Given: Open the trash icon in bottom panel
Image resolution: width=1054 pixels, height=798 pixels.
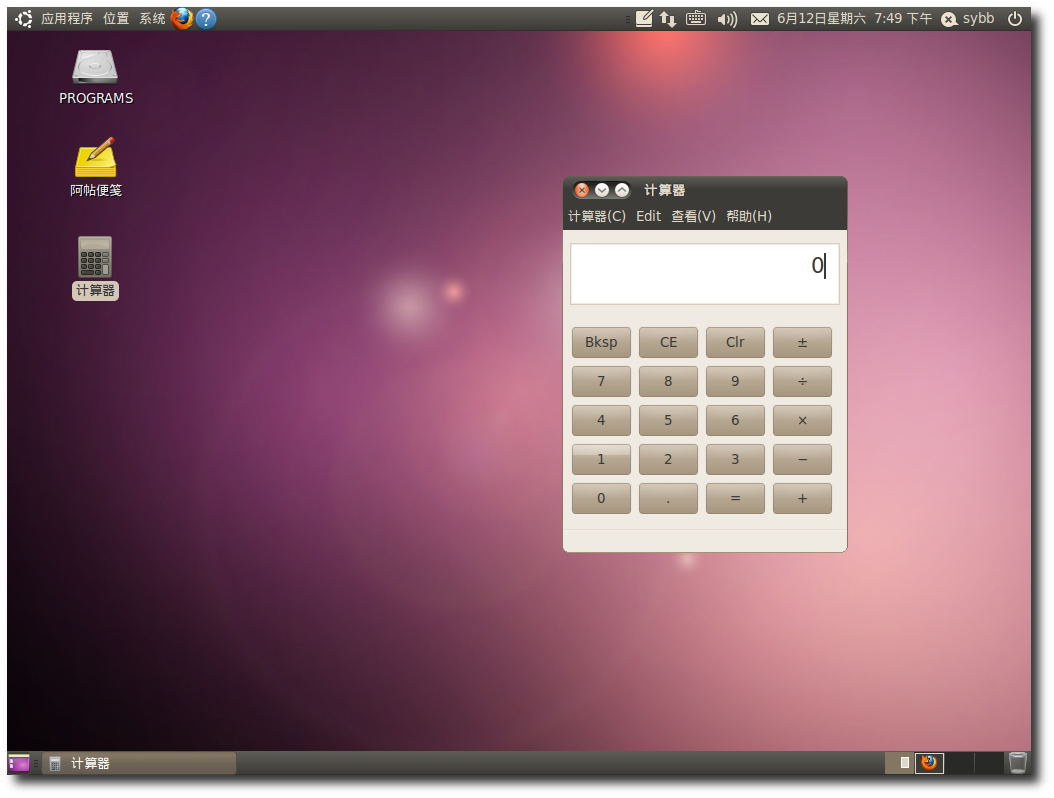Looking at the screenshot, I should pyautogui.click(x=1018, y=763).
